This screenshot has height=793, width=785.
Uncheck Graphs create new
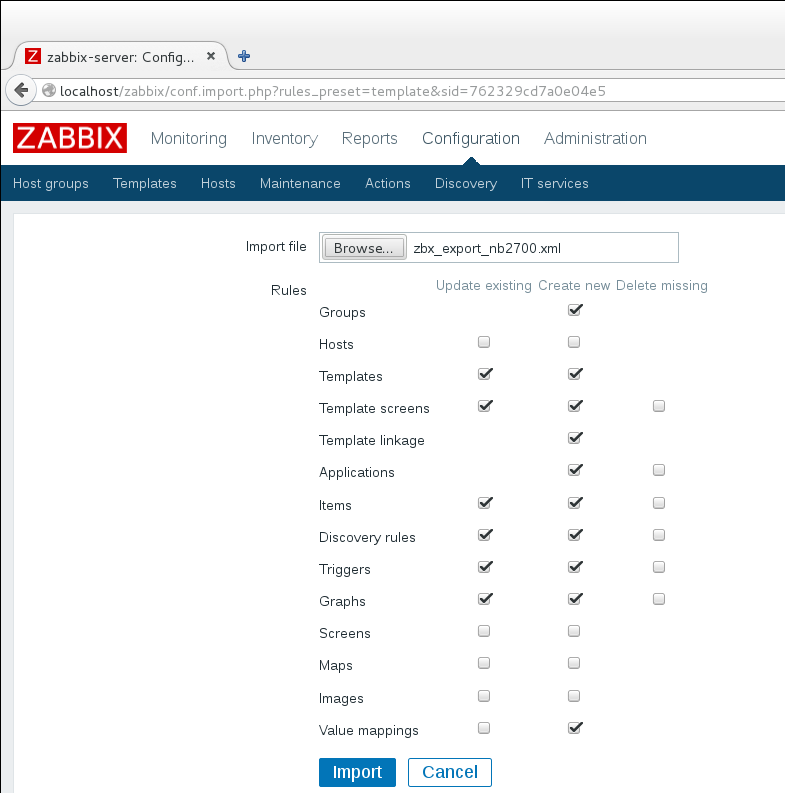click(x=575, y=599)
